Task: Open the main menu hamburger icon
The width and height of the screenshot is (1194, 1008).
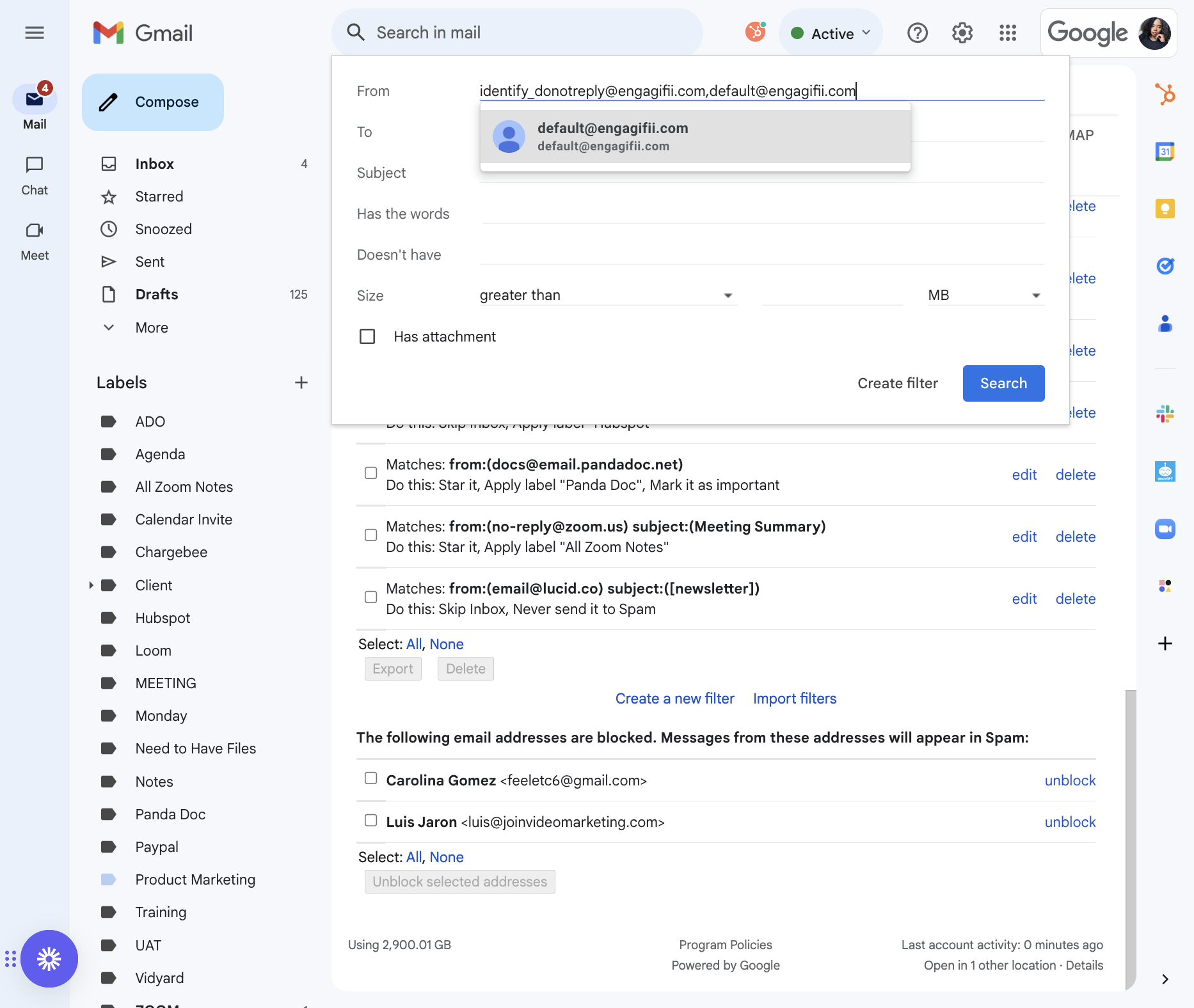Action: point(35,33)
